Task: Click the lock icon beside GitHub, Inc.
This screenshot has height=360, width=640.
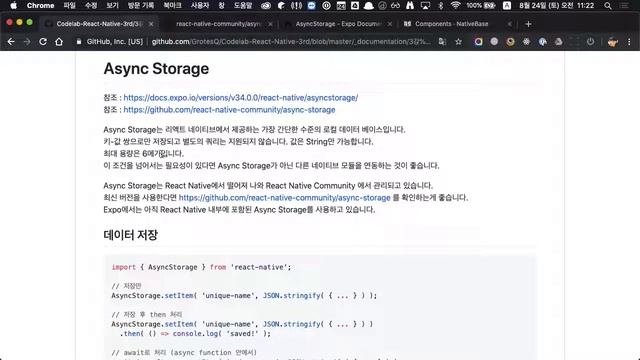Action: coord(79,42)
